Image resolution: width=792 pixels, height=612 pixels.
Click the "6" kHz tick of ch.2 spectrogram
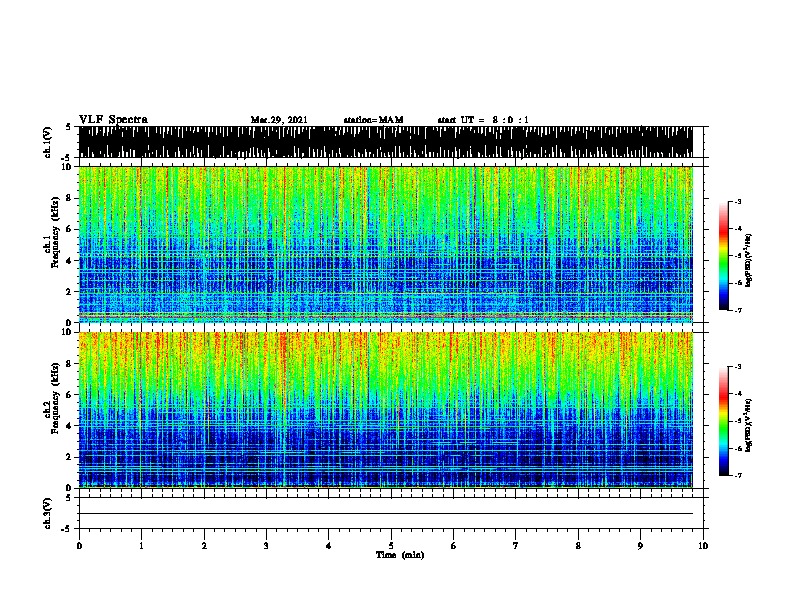point(69,394)
